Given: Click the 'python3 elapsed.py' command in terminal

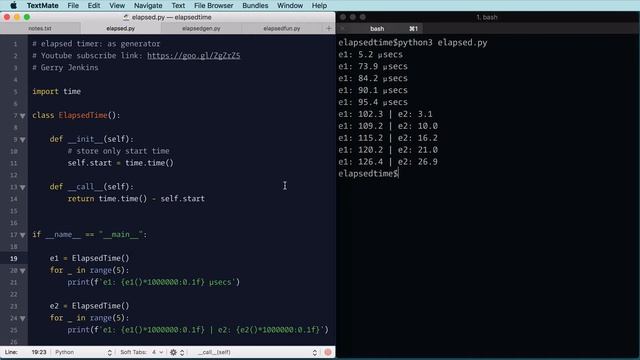Looking at the screenshot, I should tap(442, 42).
